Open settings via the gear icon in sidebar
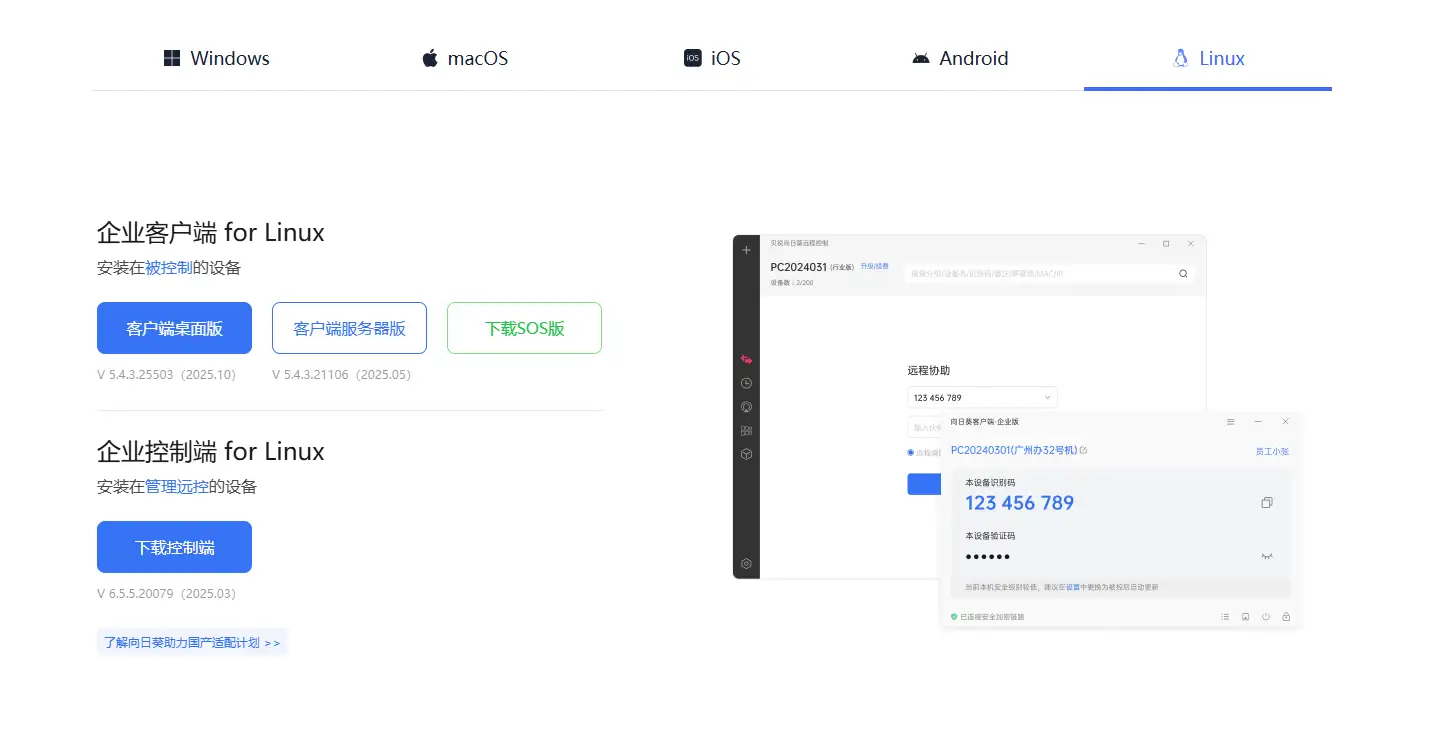Viewport: 1430px width, 734px height. click(x=746, y=563)
